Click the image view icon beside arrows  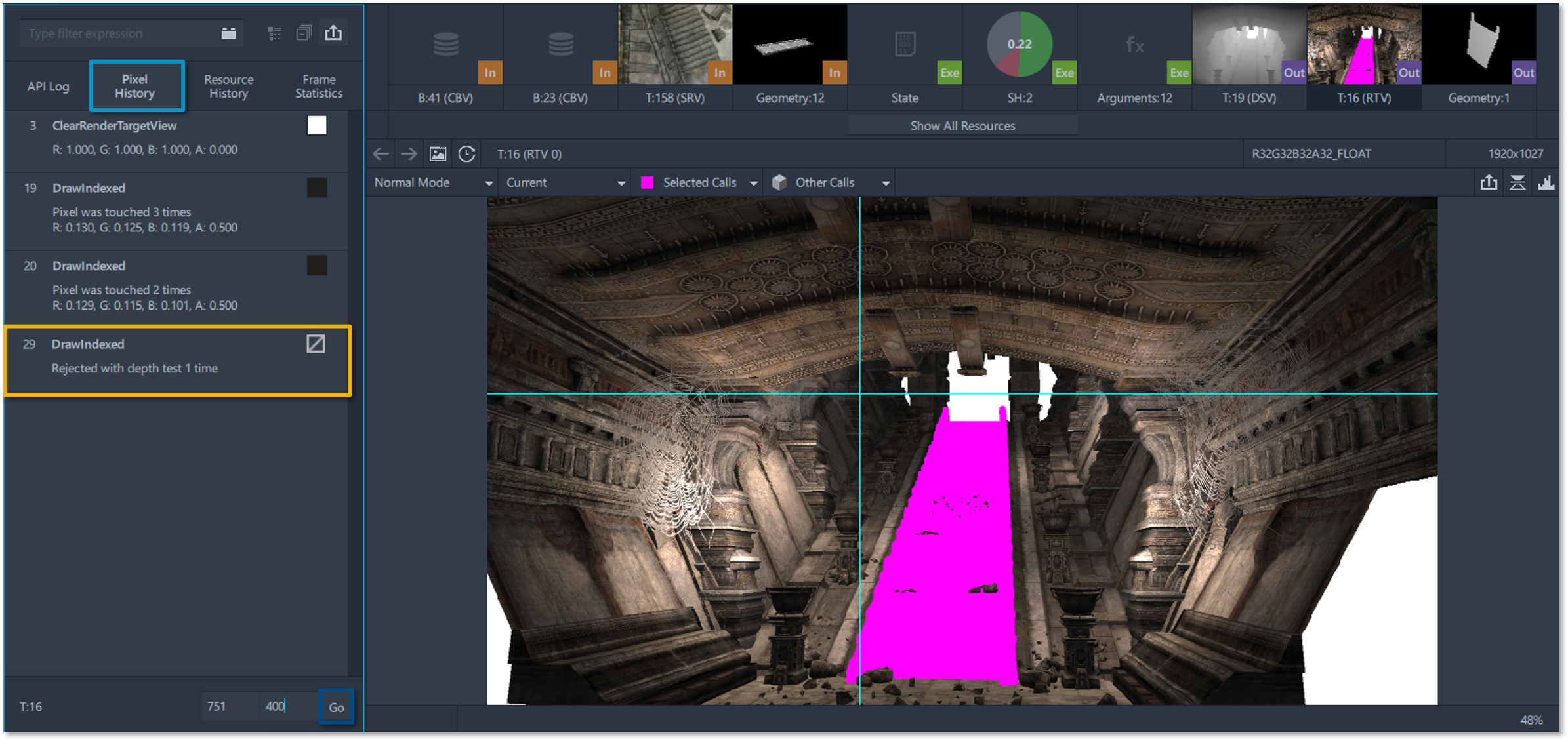(438, 154)
